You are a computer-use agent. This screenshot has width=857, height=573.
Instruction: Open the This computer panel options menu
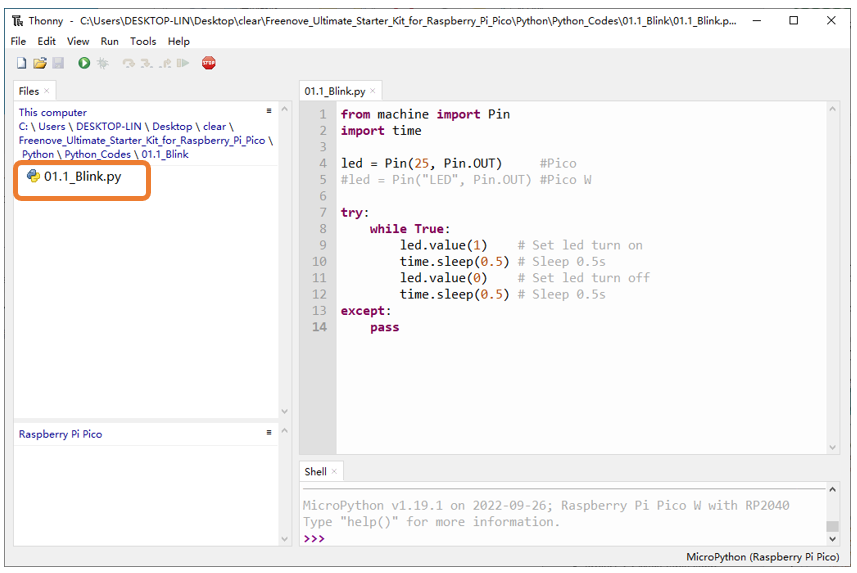(x=269, y=110)
